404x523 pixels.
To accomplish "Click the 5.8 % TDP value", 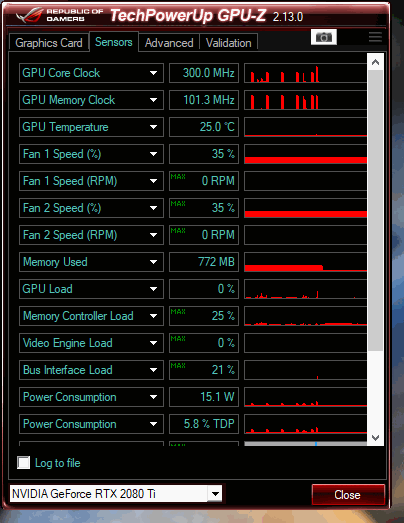I will (x=204, y=424).
